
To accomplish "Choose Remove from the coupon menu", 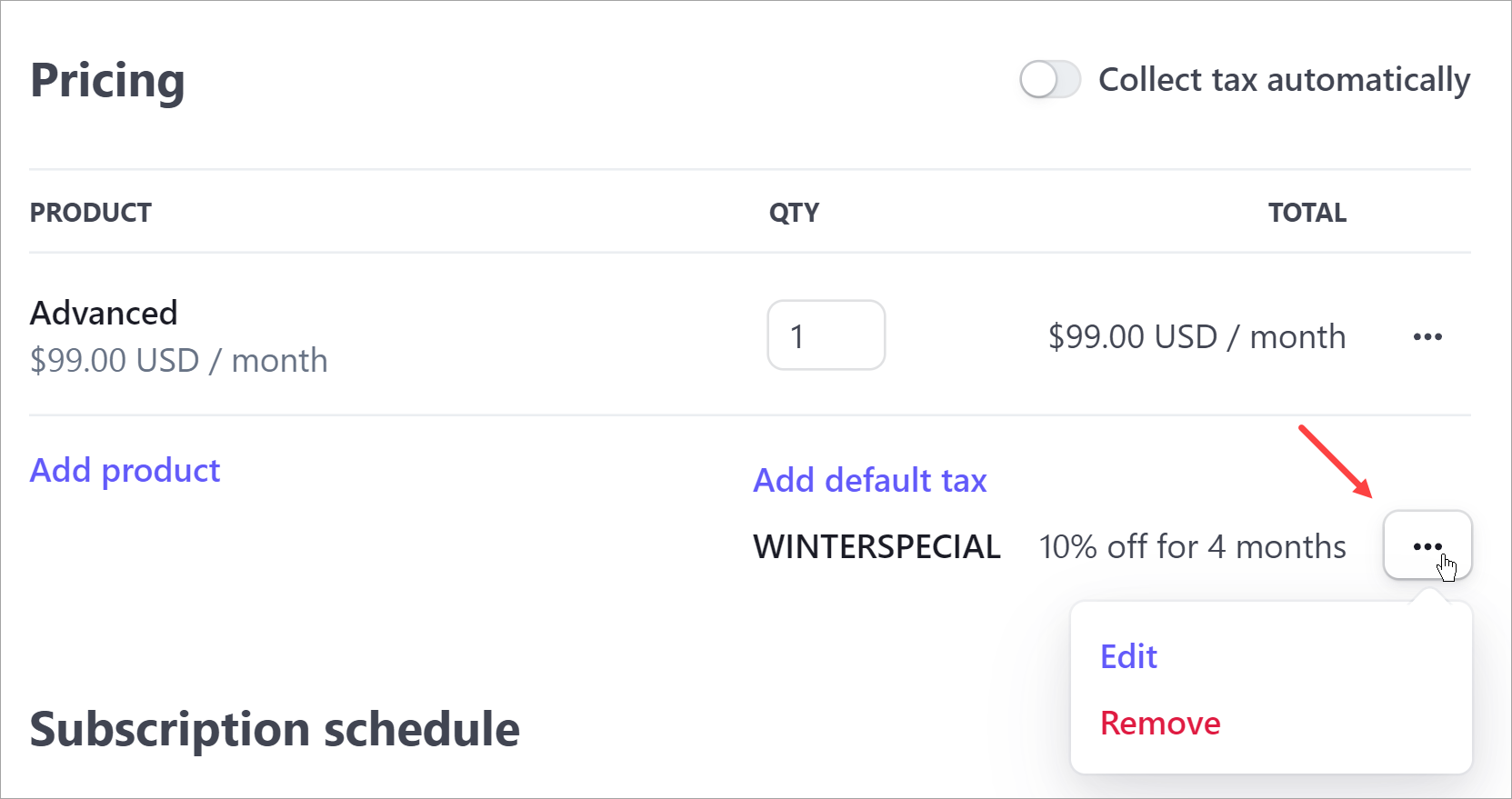I will (1160, 724).
